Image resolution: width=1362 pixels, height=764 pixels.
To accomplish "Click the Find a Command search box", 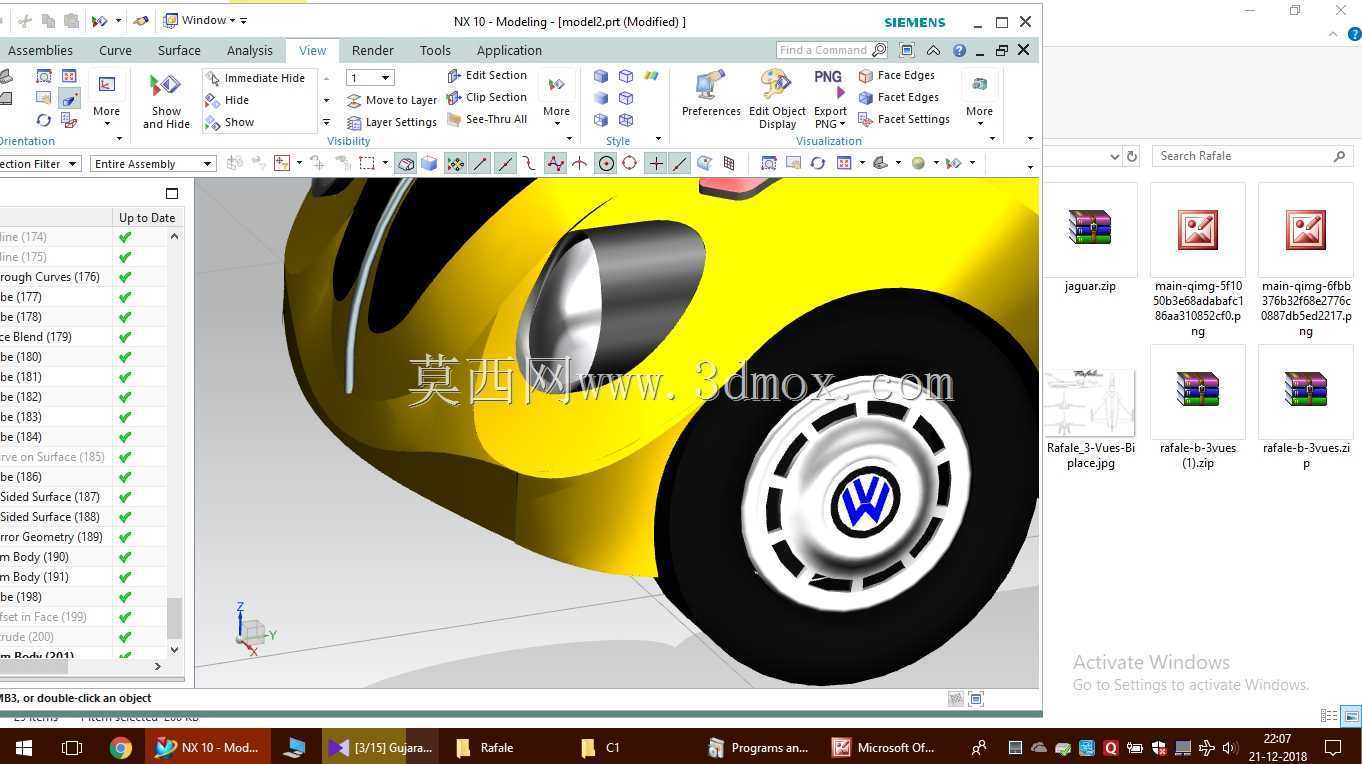I will click(x=831, y=50).
